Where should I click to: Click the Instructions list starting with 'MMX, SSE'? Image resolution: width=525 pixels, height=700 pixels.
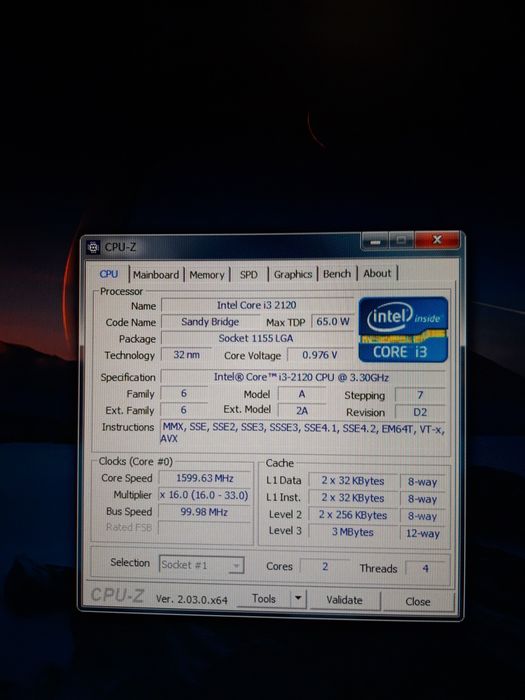coord(303,433)
